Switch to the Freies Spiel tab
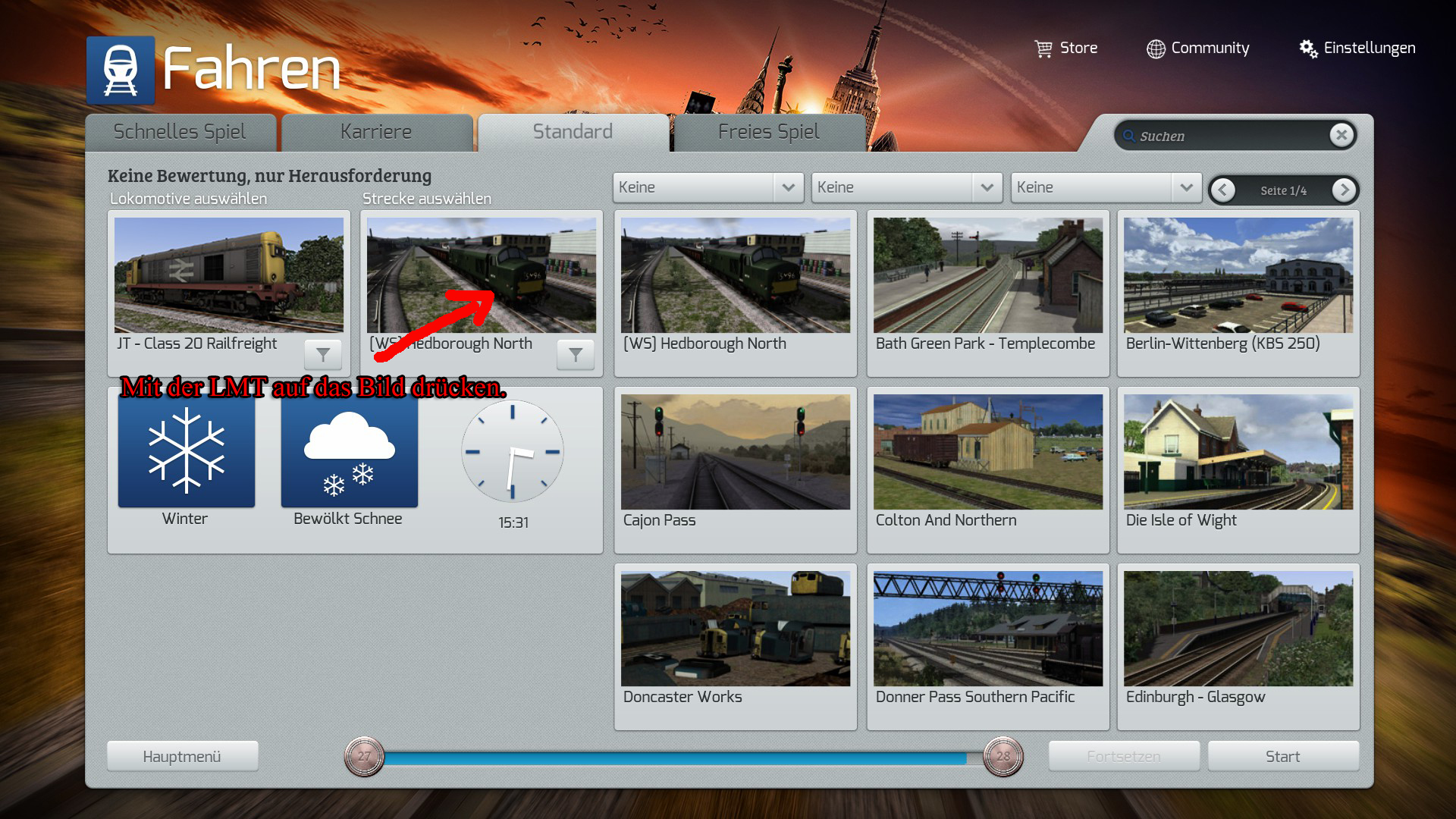The width and height of the screenshot is (1456, 819). (768, 132)
